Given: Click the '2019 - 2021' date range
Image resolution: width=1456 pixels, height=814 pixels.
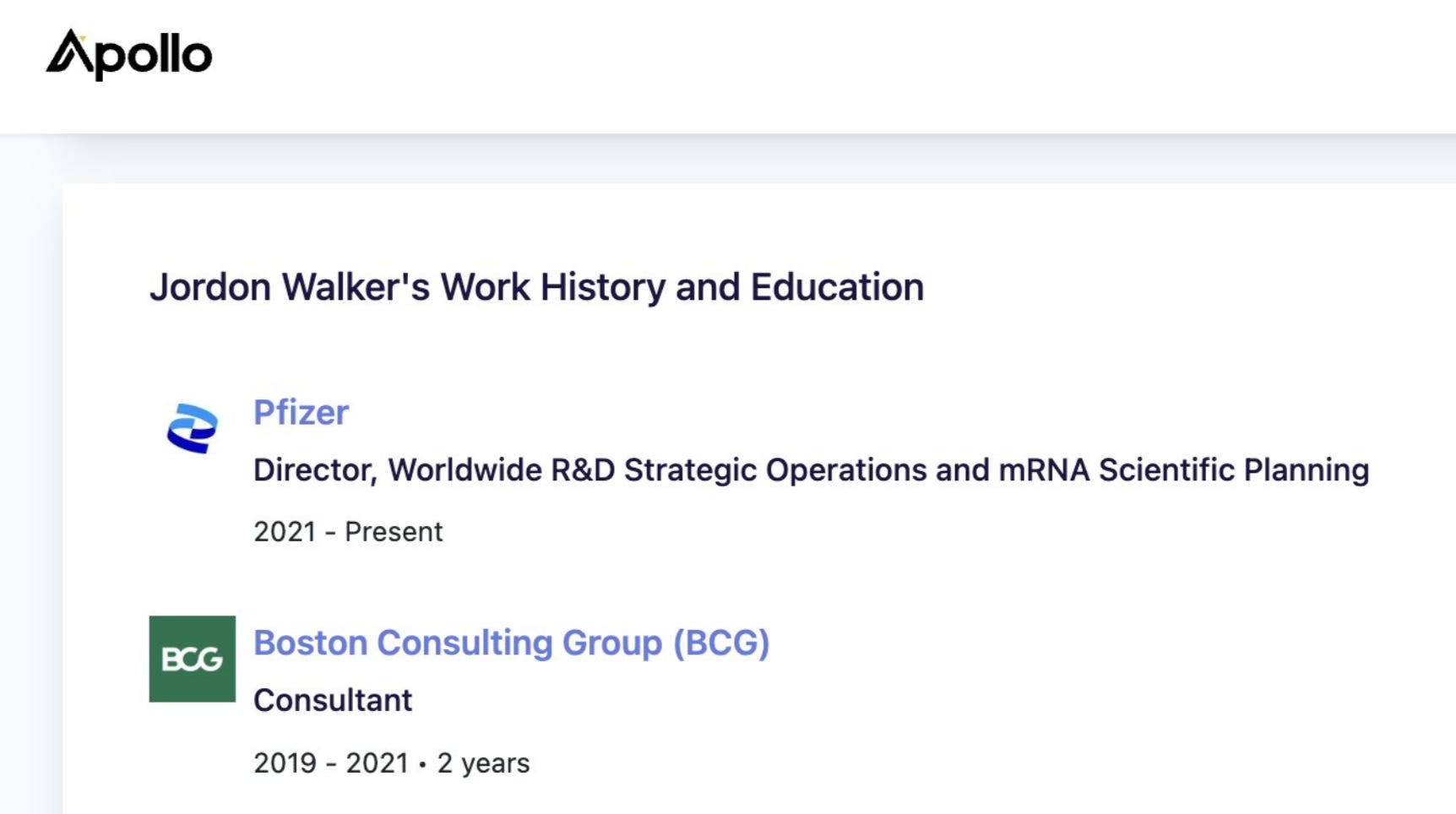Looking at the screenshot, I should pyautogui.click(x=331, y=763).
